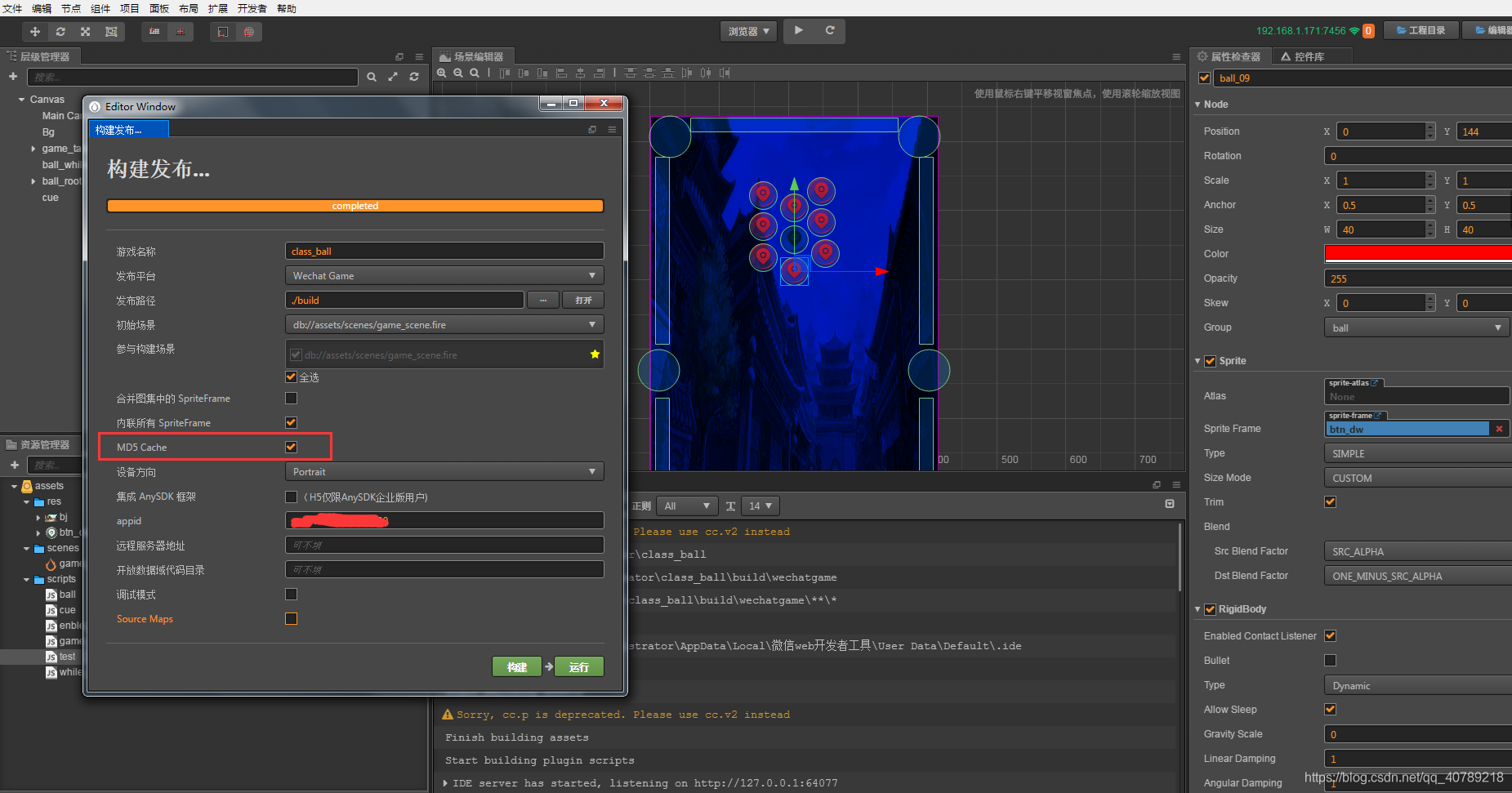Click the 游戏名称 class_ball input field
Screen dimensions: 1512x793
tap(444, 251)
